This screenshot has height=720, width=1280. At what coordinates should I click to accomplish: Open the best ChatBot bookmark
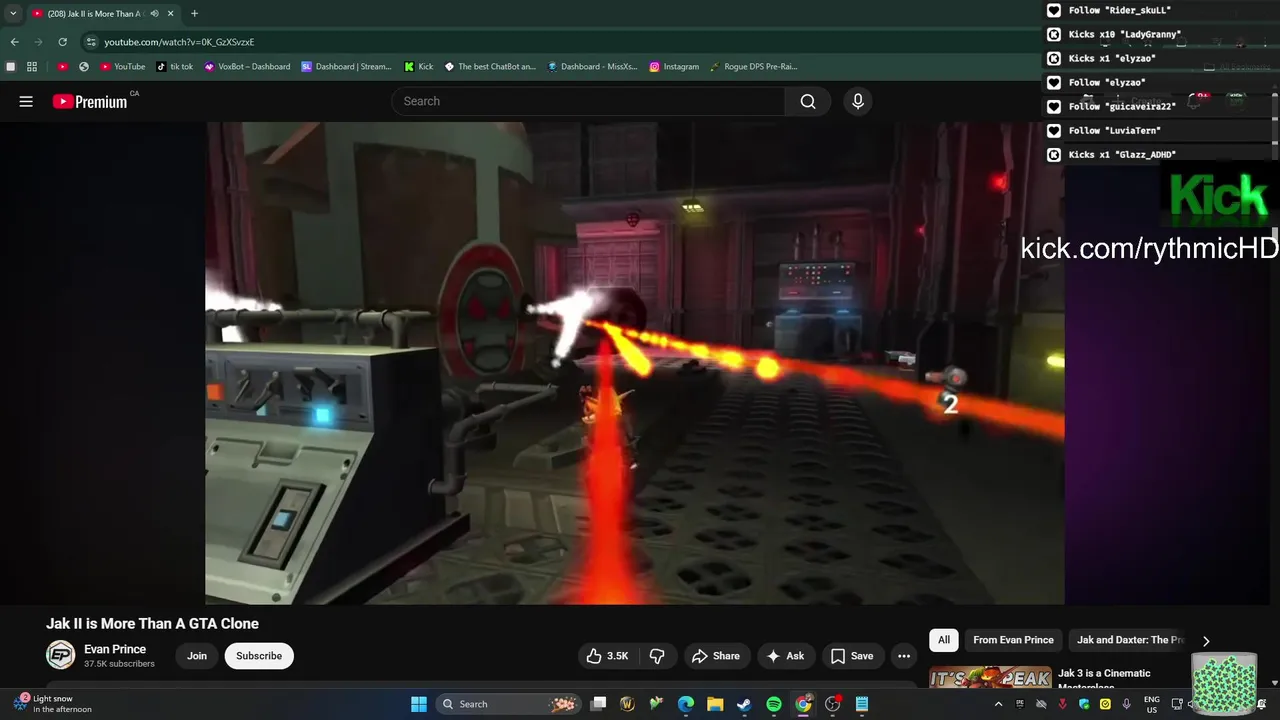490,67
